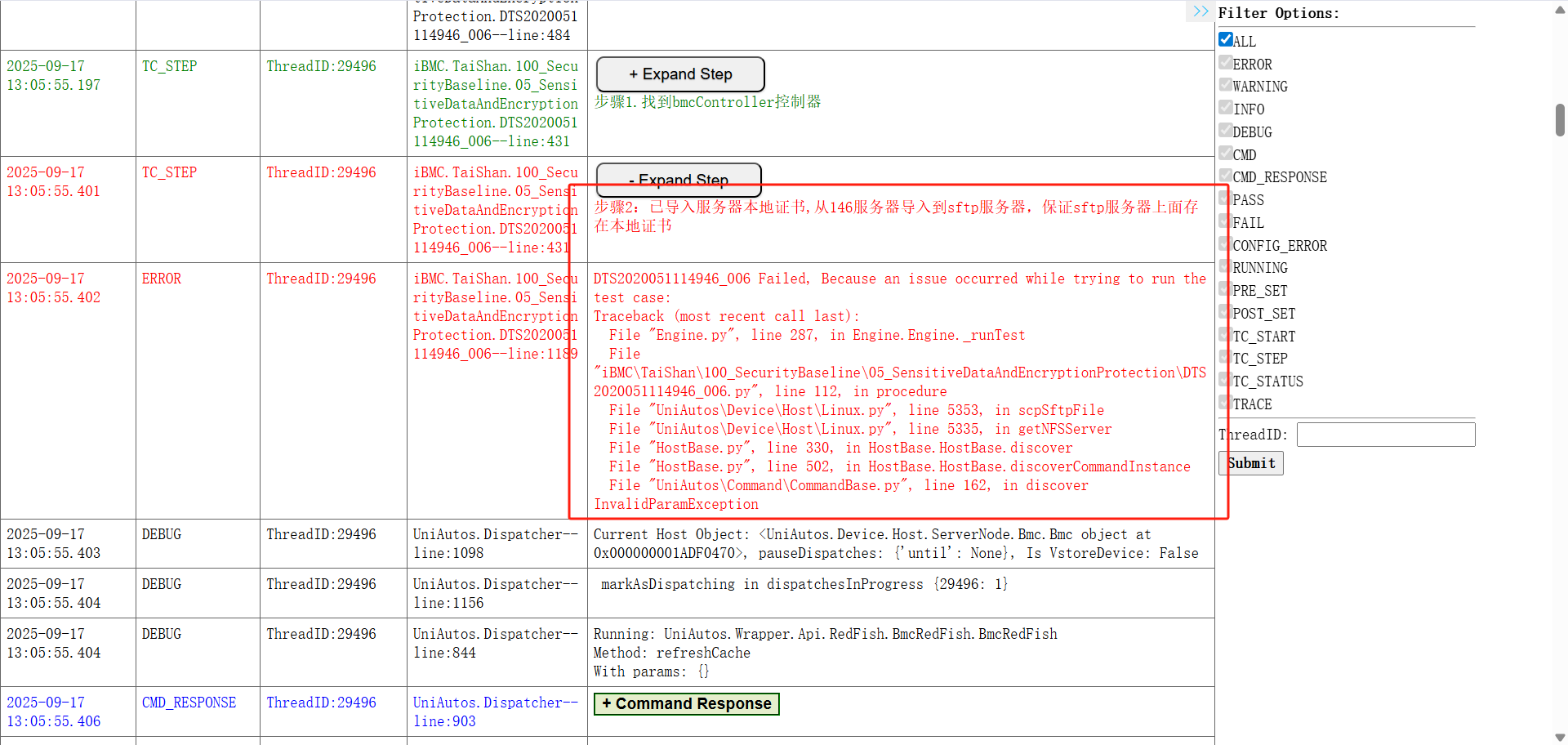Click the scroll up arrow of the page scrollbar
The width and height of the screenshot is (1568, 745).
tap(1560, 10)
